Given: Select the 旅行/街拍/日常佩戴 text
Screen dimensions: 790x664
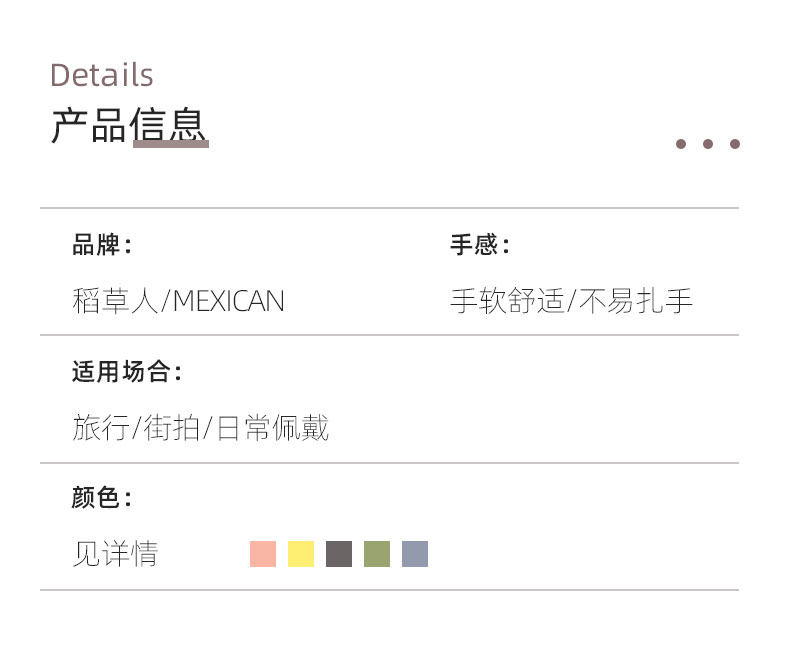Looking at the screenshot, I should tap(200, 428).
